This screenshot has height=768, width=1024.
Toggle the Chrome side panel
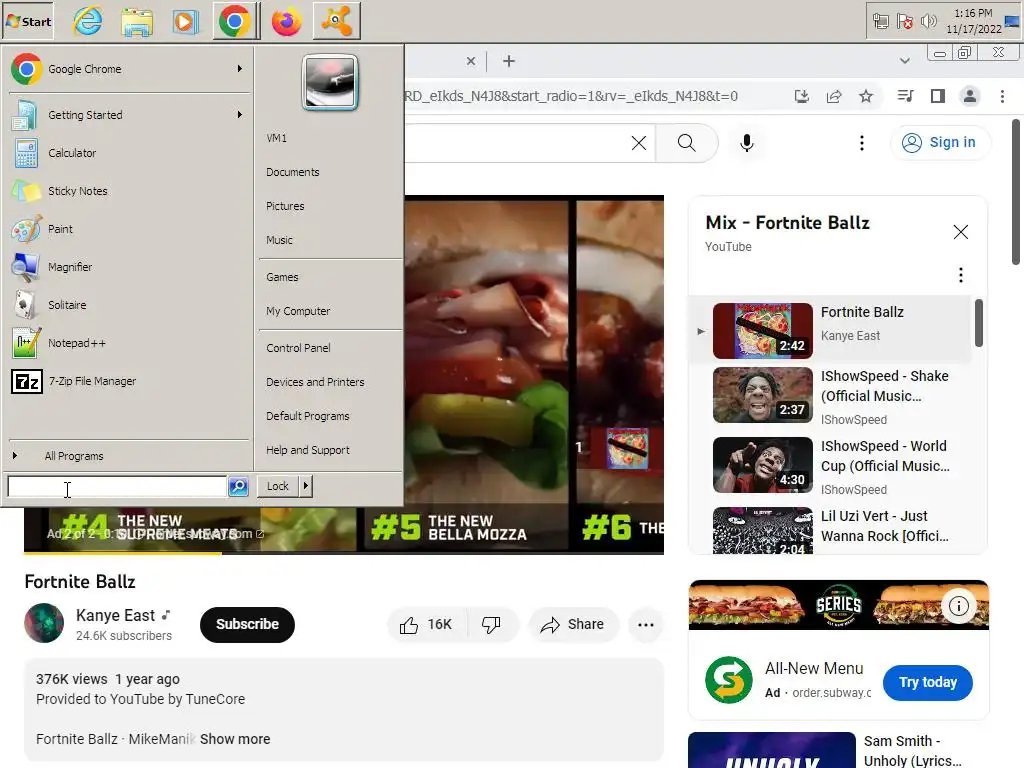point(938,97)
